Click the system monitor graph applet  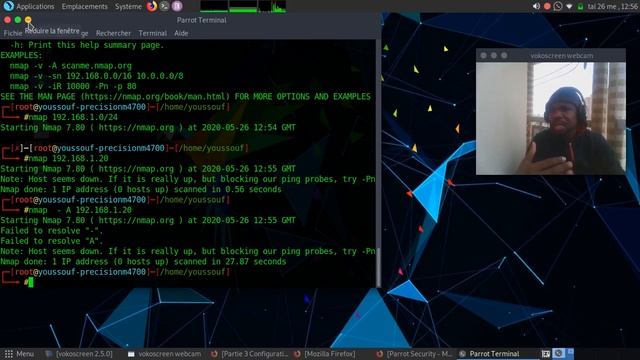coord(243,6)
